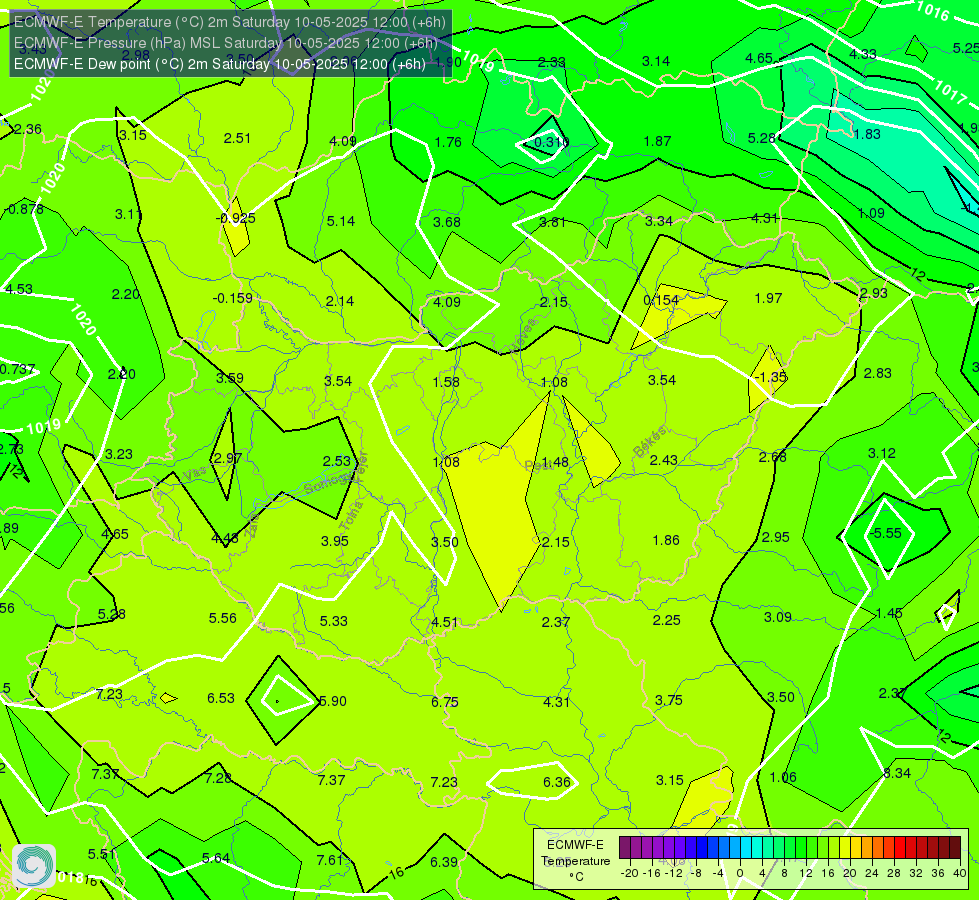Click the Heves county label
The height and width of the screenshot is (900, 979).
click(523, 335)
